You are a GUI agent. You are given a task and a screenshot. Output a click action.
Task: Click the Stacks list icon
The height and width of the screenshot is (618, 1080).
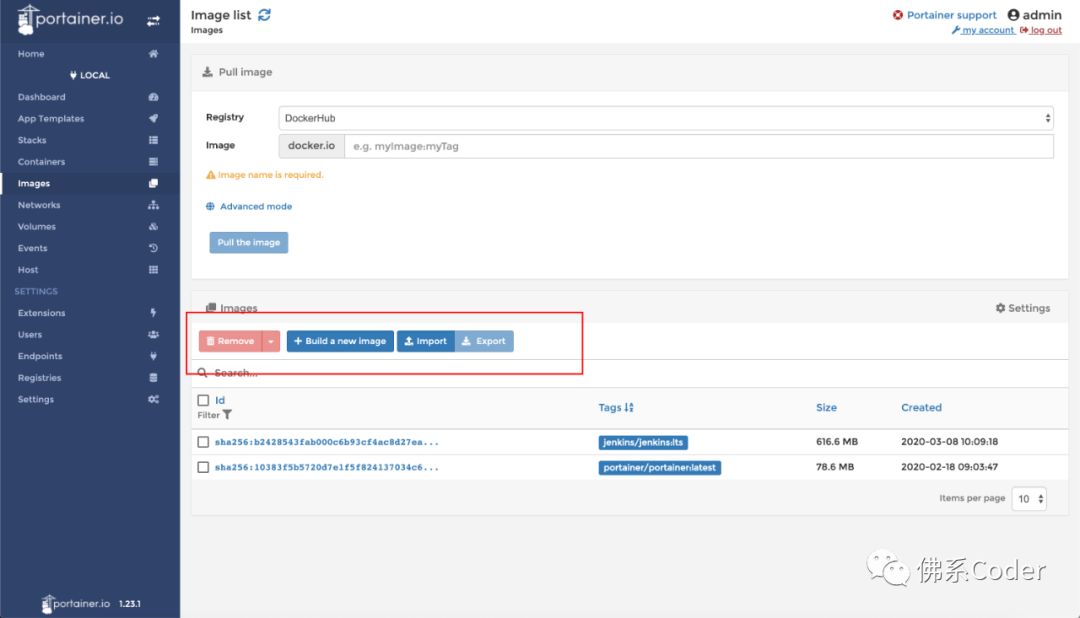153,140
